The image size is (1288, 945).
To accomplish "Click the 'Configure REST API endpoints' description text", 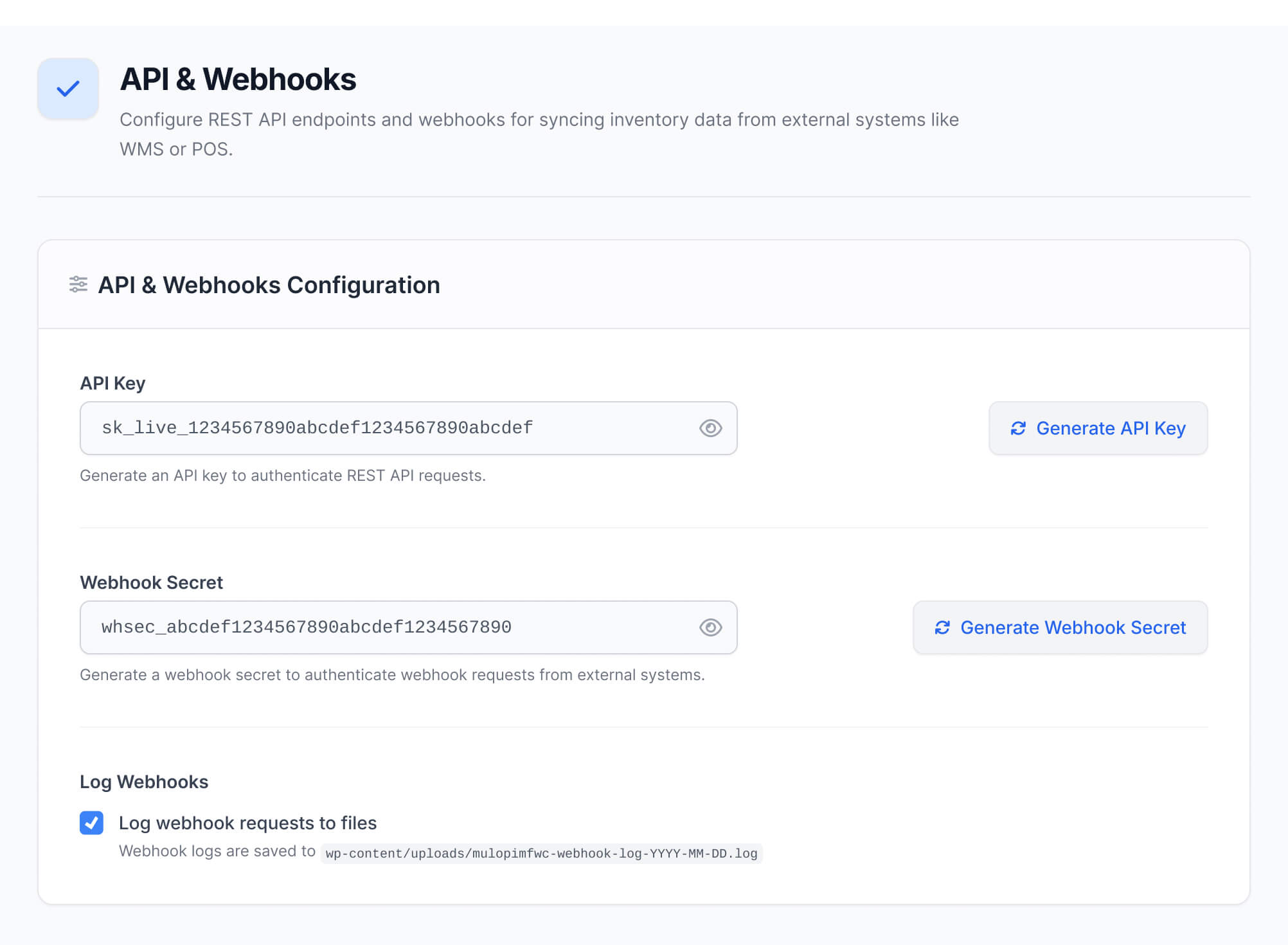I will tap(539, 134).
